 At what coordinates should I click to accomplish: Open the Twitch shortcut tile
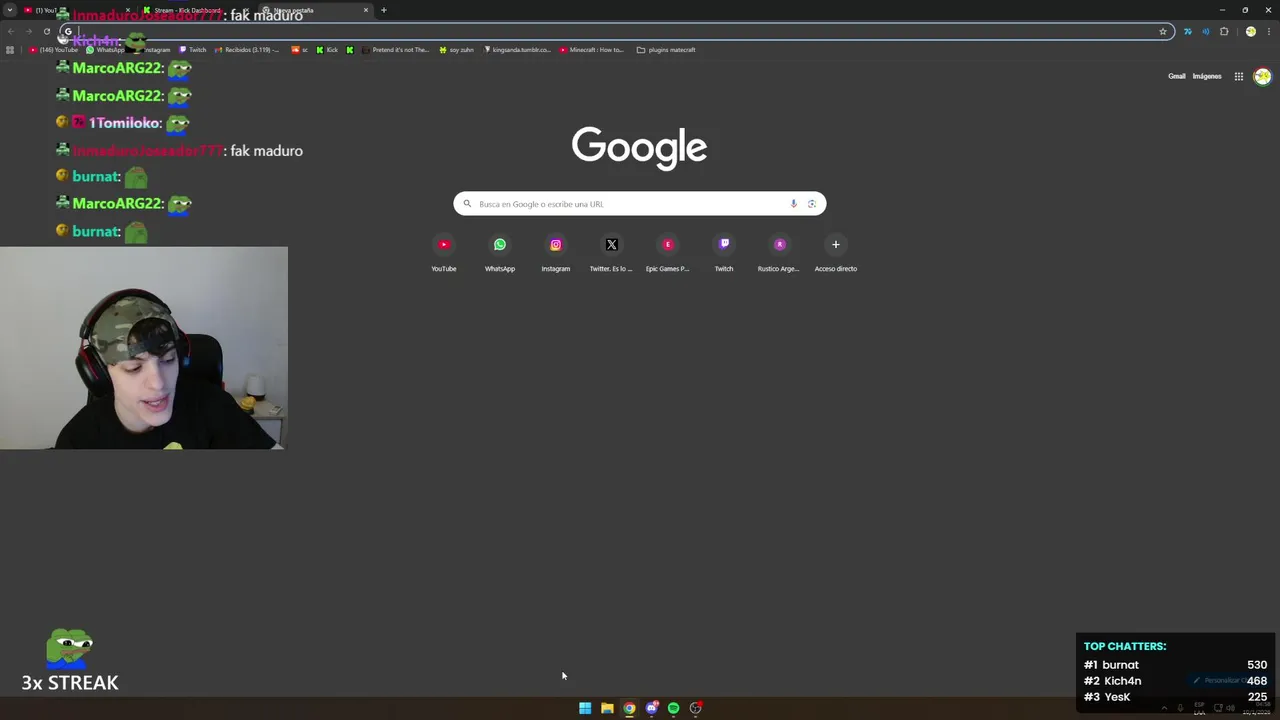pos(724,253)
